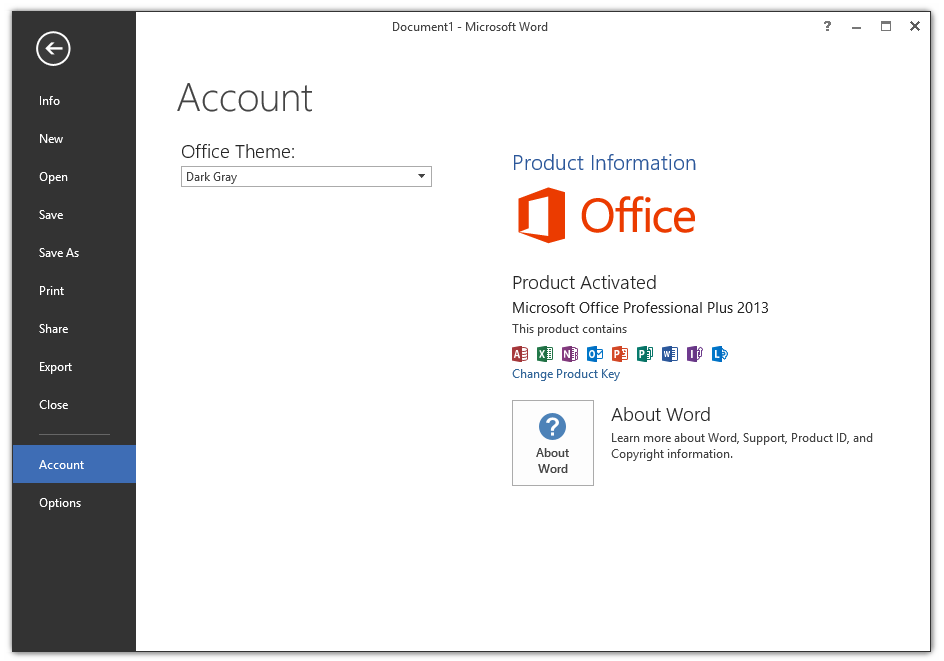Click the Lync product icon
The image size is (944, 661).
(x=720, y=354)
